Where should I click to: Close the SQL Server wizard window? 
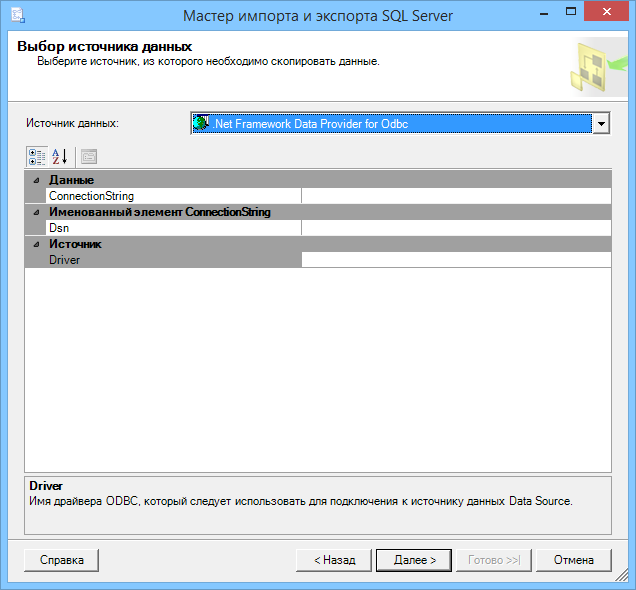pyautogui.click(x=607, y=11)
